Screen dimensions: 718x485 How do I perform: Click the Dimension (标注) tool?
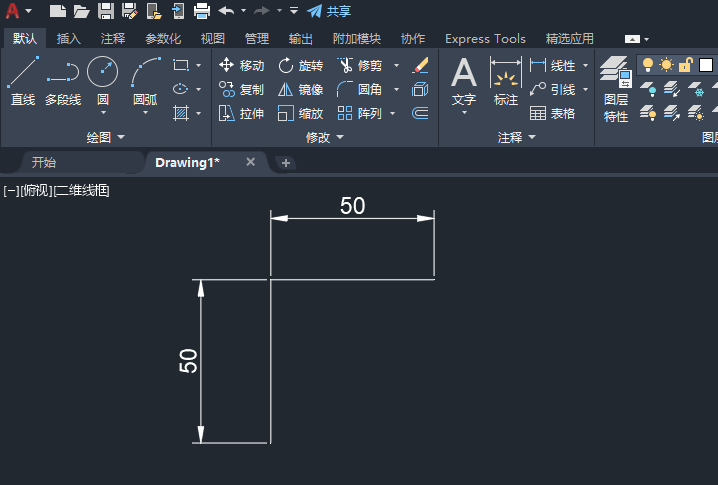[x=506, y=81]
